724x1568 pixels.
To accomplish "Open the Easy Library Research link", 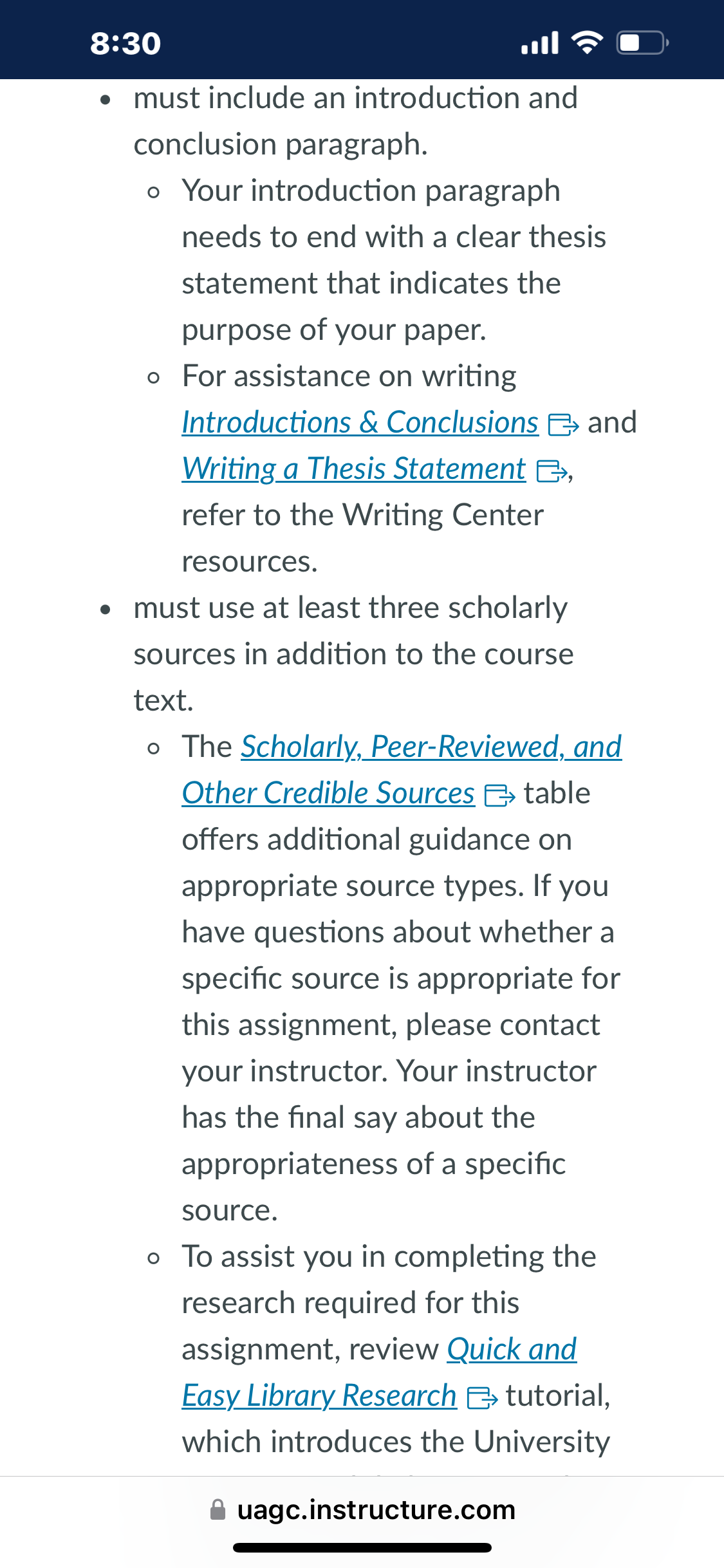I will [x=319, y=1396].
